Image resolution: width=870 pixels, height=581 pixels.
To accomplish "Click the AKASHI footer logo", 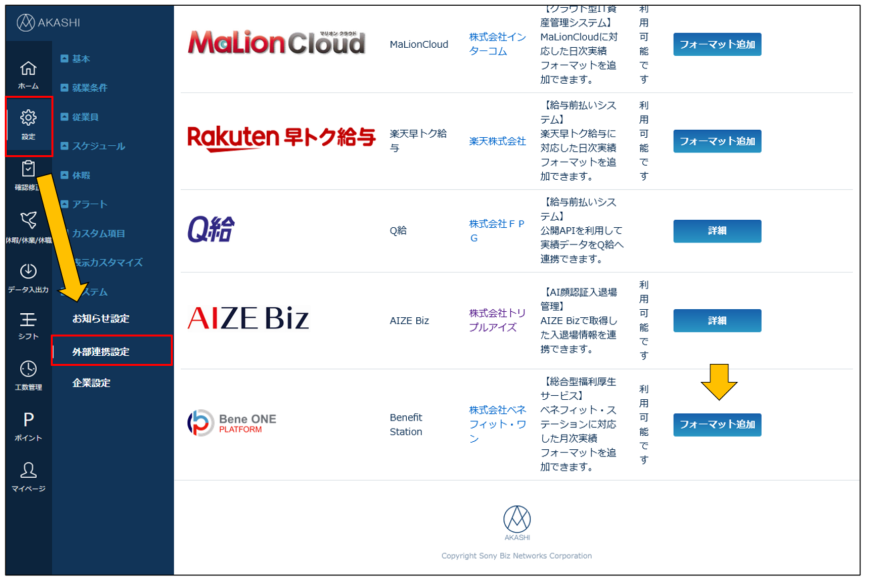I will [517, 523].
